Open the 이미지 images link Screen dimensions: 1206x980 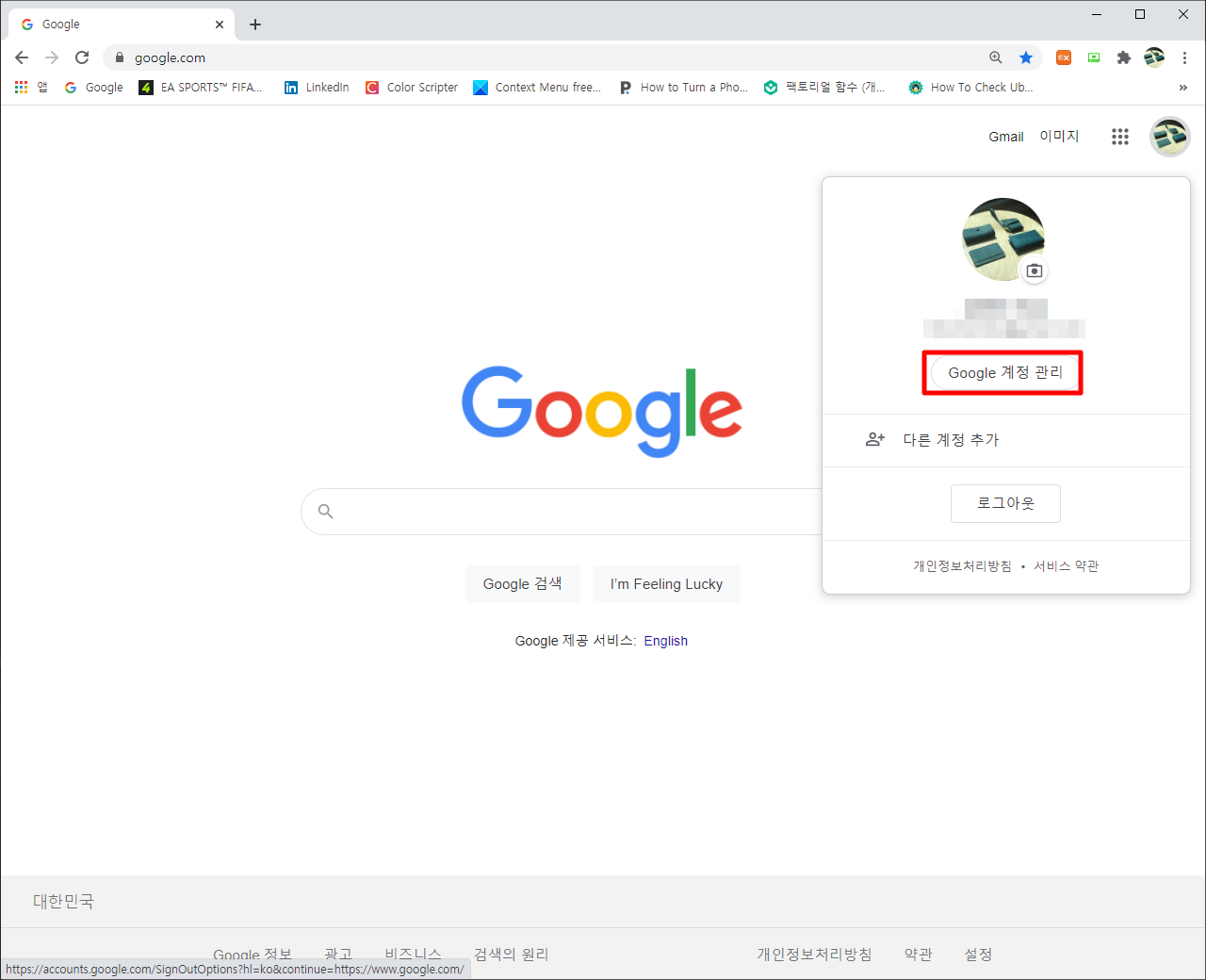[1059, 137]
